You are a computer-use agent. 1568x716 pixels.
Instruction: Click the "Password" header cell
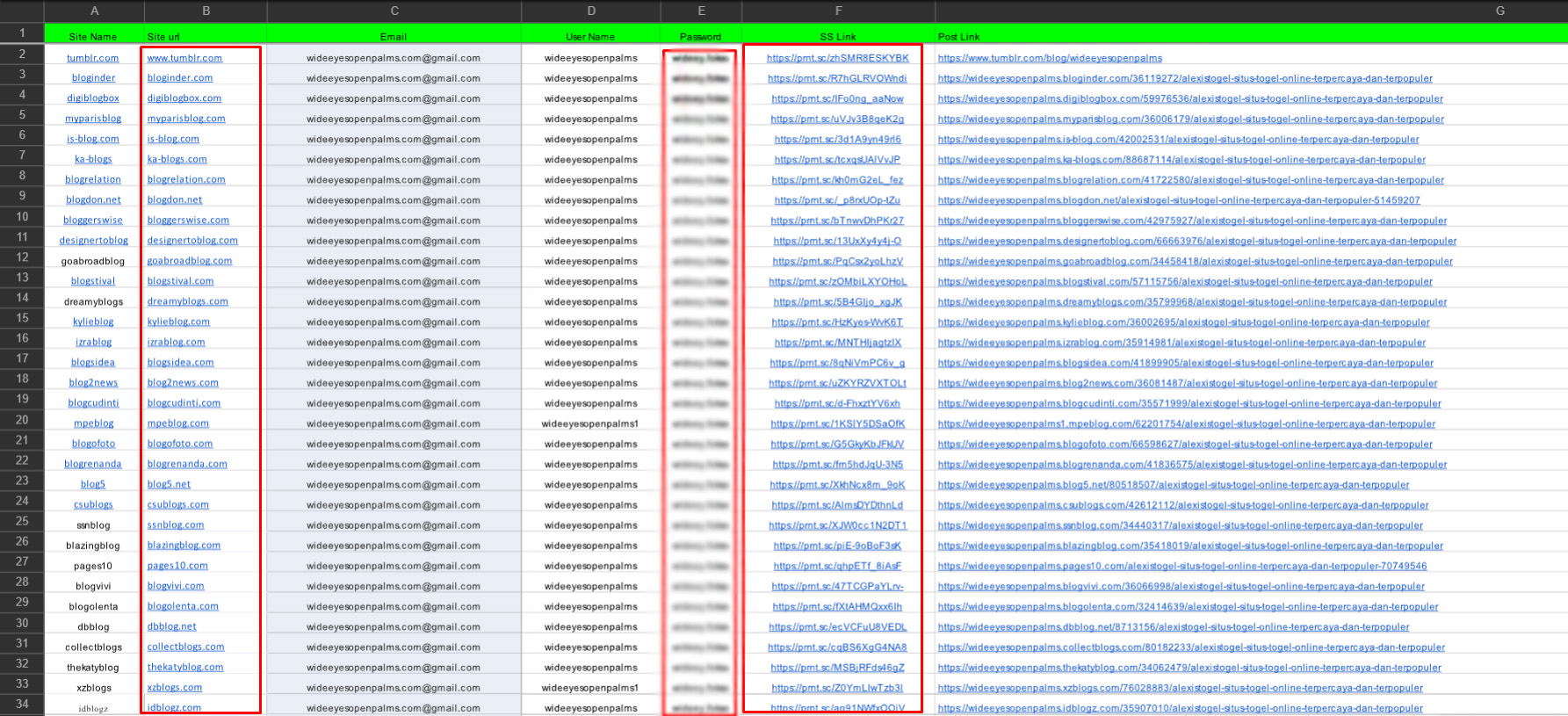pyautogui.click(x=700, y=36)
